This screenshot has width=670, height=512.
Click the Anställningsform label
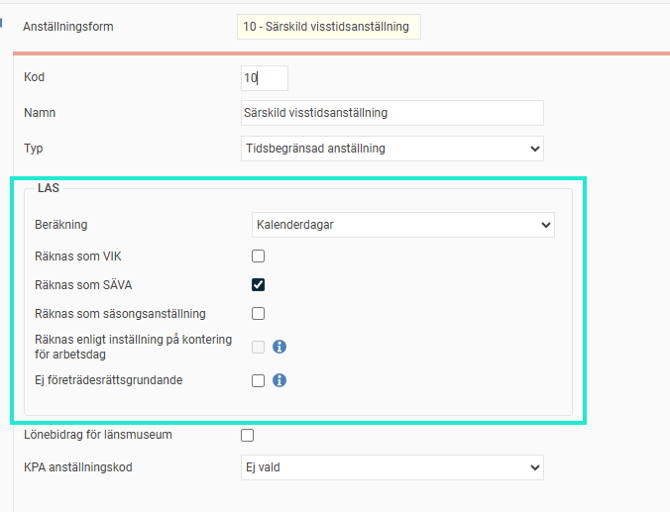point(68,27)
